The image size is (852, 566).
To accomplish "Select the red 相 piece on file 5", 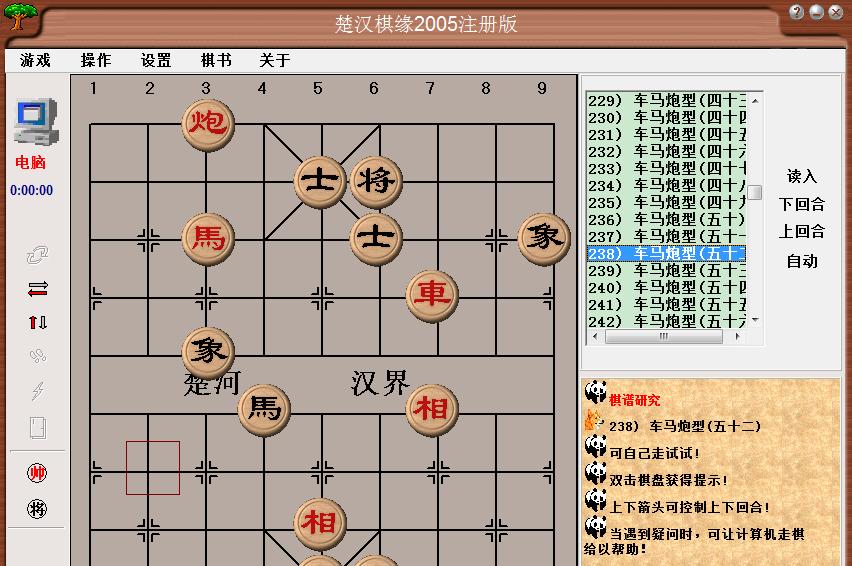I will tap(320, 524).
